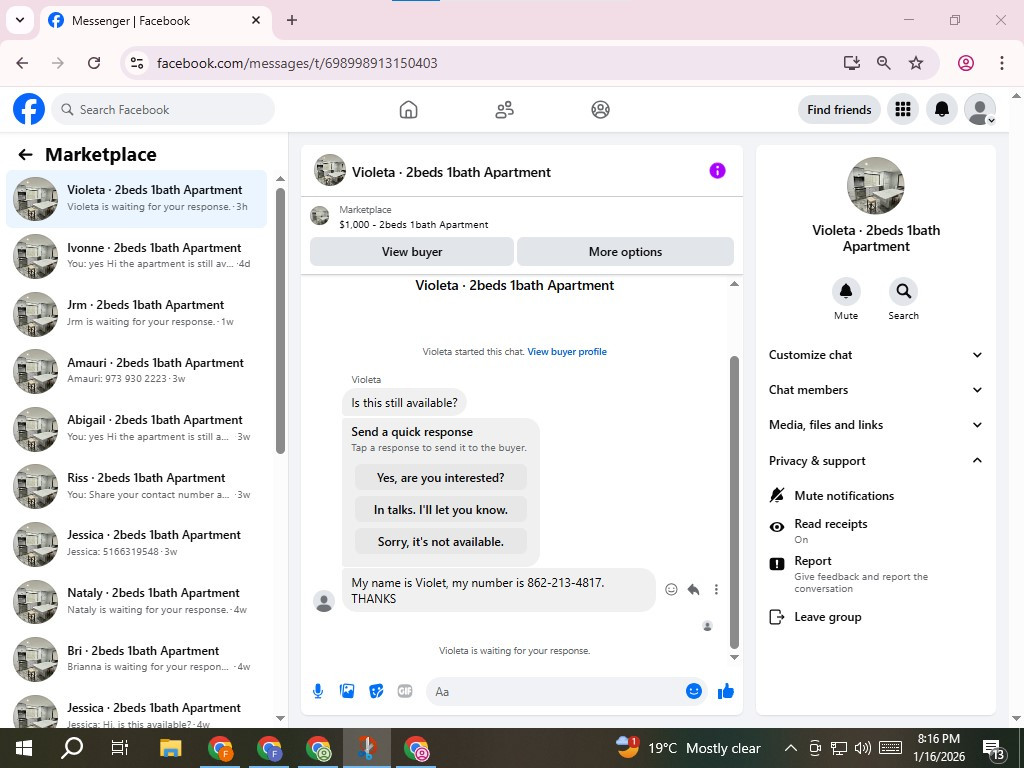The width and height of the screenshot is (1024, 768).
Task: Open Ivonne's 2beds 1bath Apartment chat
Action: tap(136, 256)
